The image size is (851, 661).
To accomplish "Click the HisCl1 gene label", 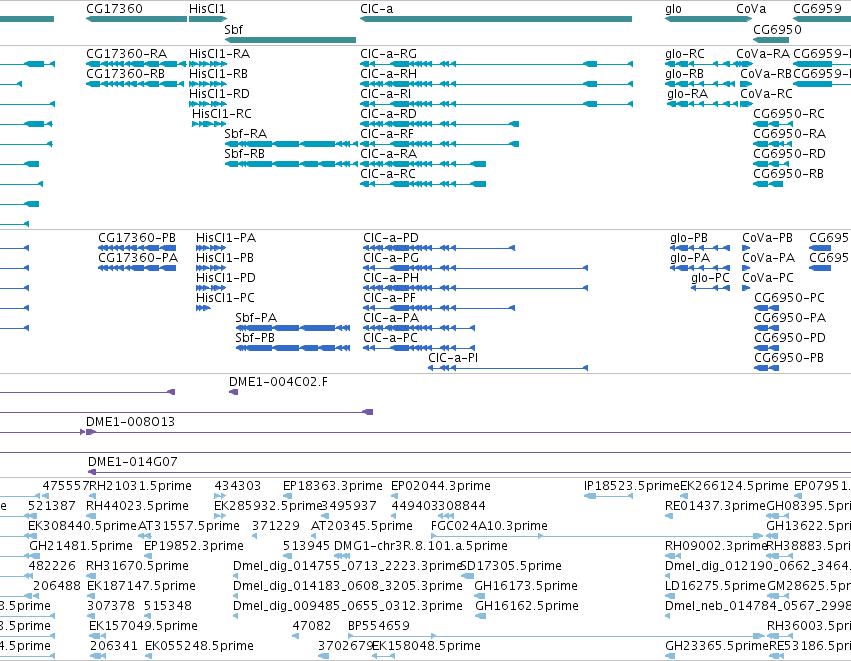I will 207,9.
